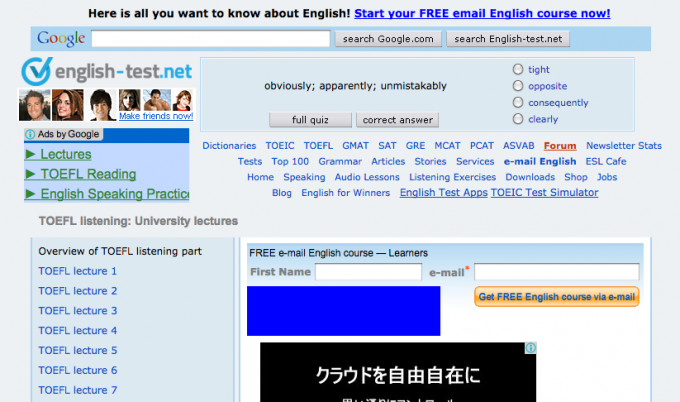Click the AdChoices icon on Japanese ad

click(531, 348)
